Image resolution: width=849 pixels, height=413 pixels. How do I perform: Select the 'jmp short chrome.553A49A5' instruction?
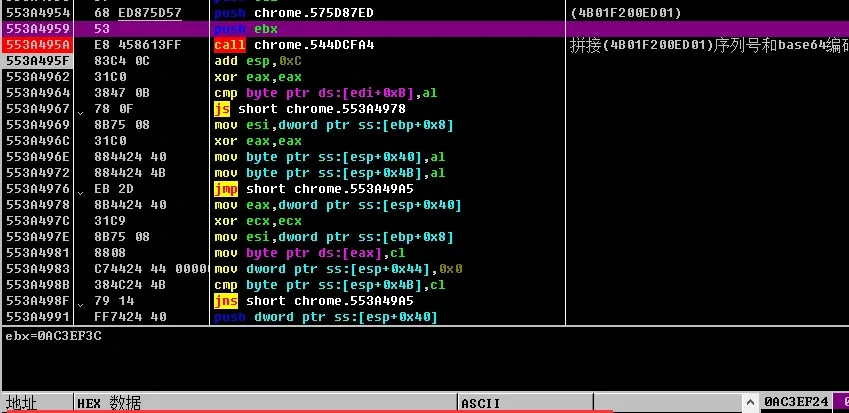point(314,189)
